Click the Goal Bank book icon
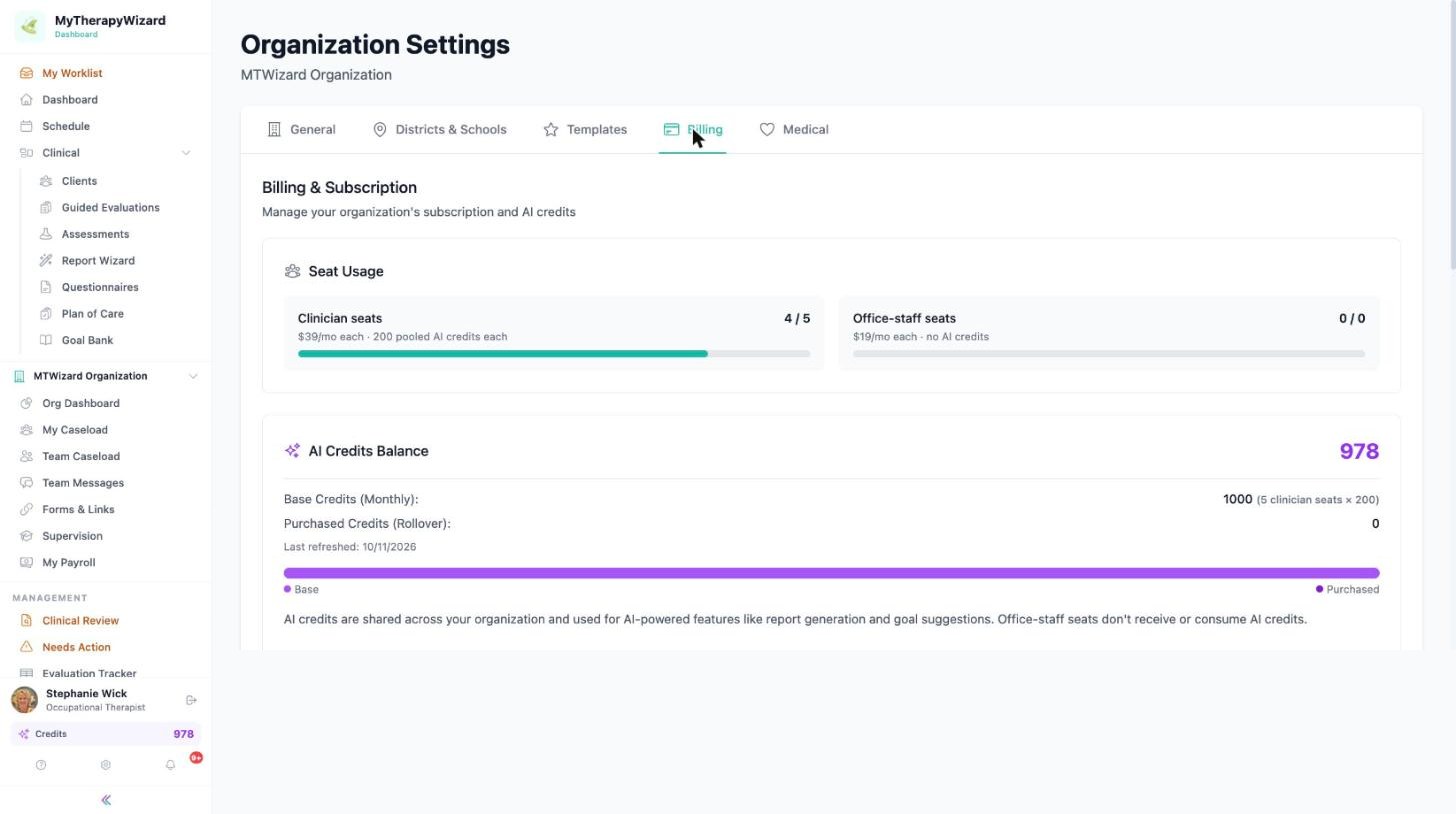 [x=46, y=340]
